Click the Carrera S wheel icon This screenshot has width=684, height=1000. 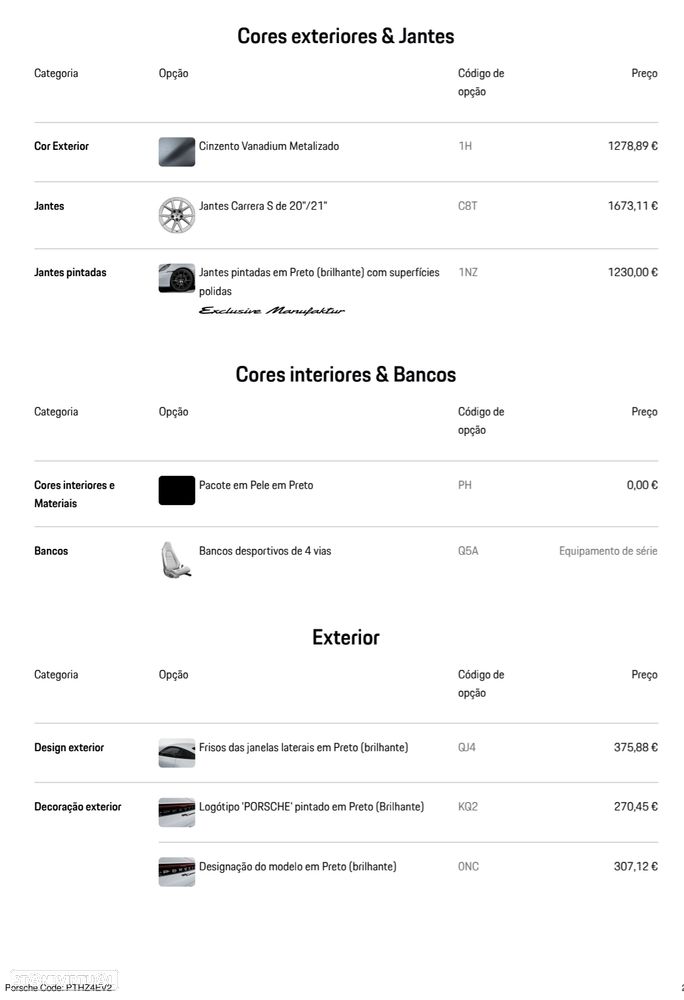[177, 215]
